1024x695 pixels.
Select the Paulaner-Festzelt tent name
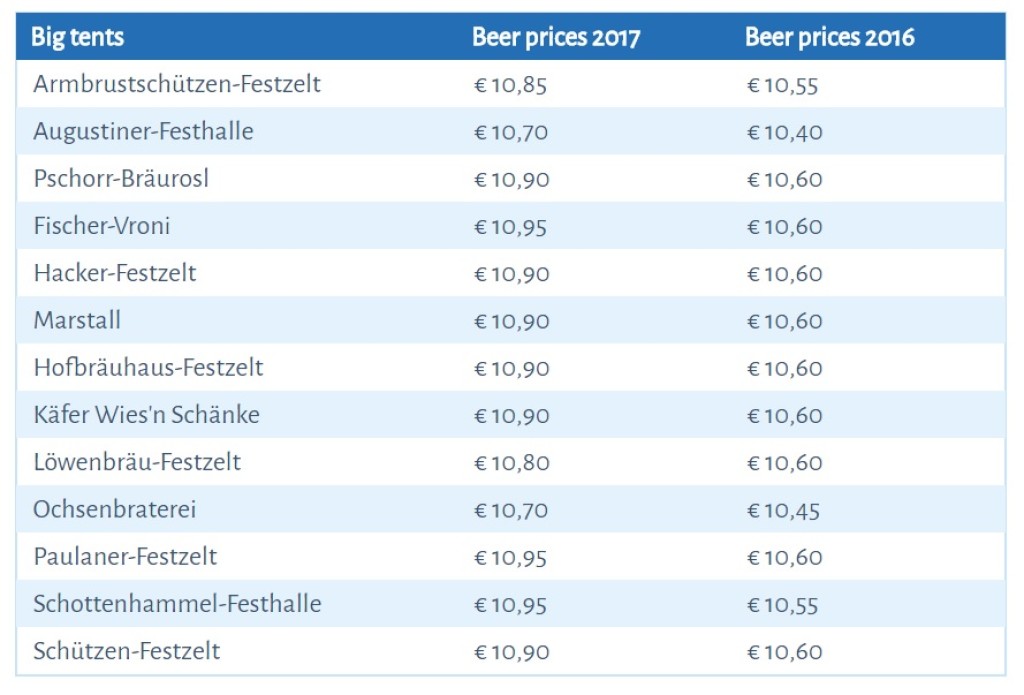[x=125, y=556]
